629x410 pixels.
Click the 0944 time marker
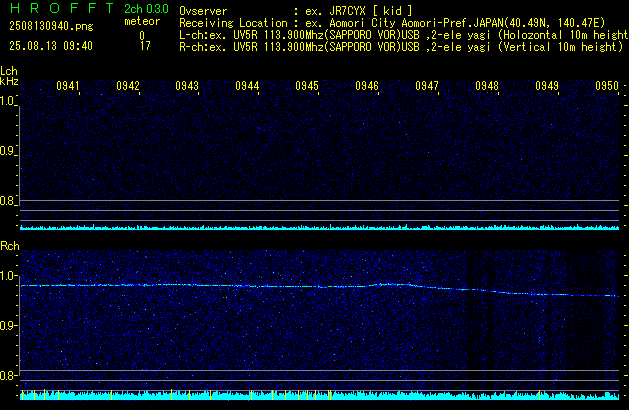coord(247,86)
